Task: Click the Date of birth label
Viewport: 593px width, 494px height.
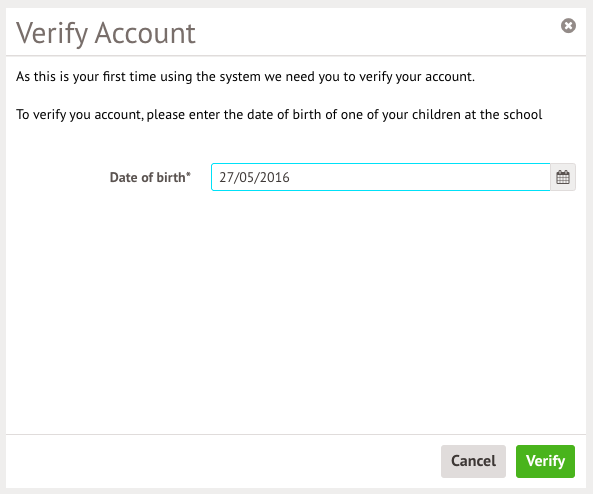Action: pos(150,177)
